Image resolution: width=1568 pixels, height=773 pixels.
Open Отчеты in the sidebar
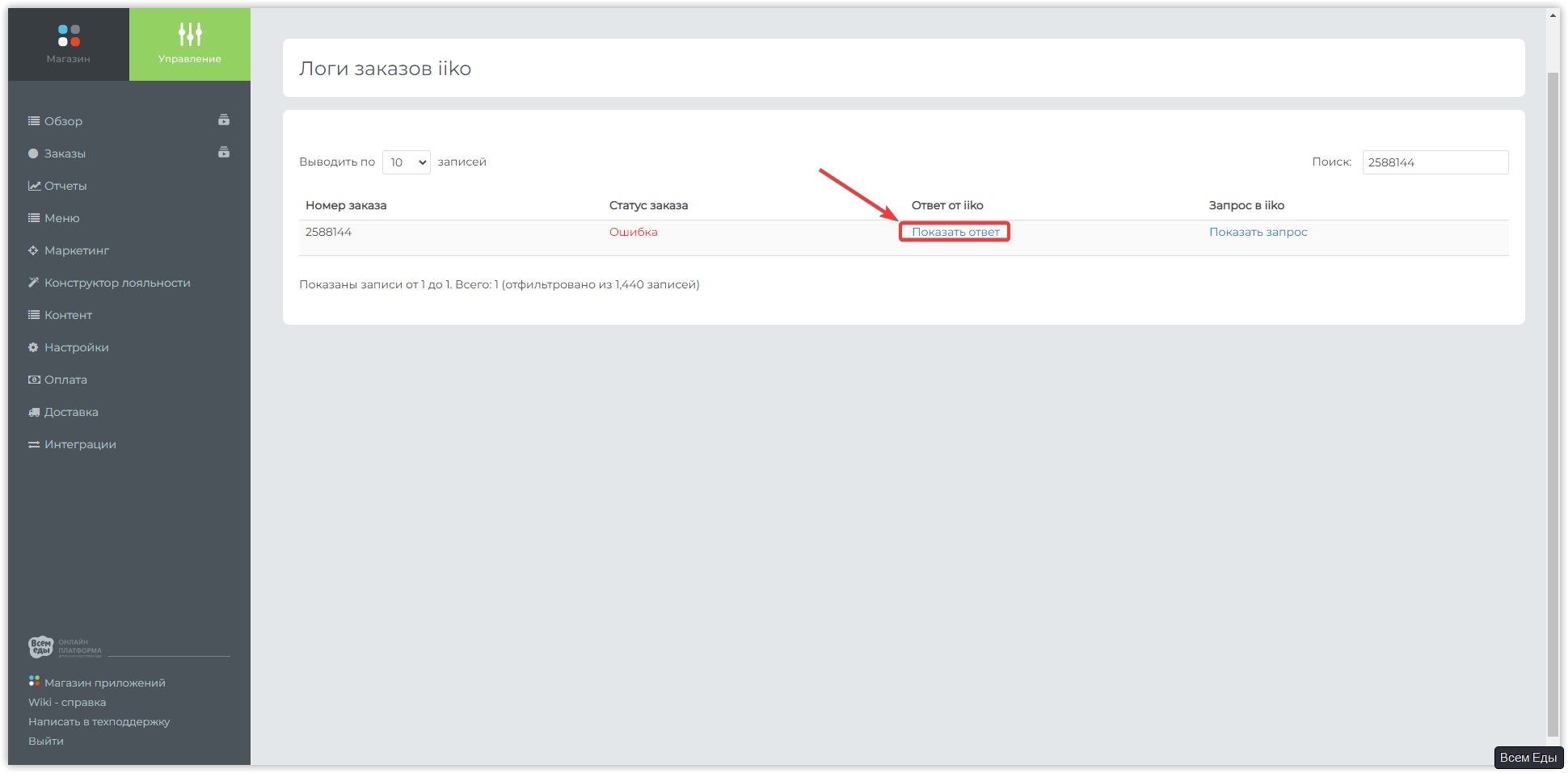pos(65,186)
